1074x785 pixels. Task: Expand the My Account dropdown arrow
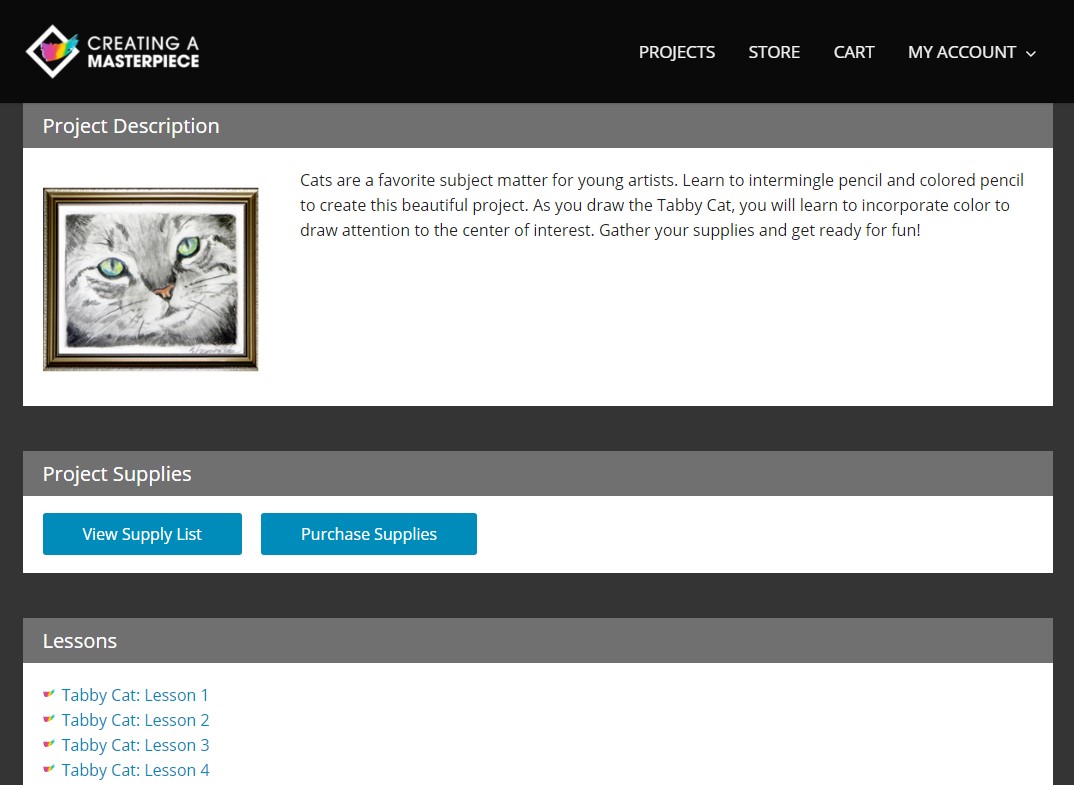pyautogui.click(x=1031, y=53)
